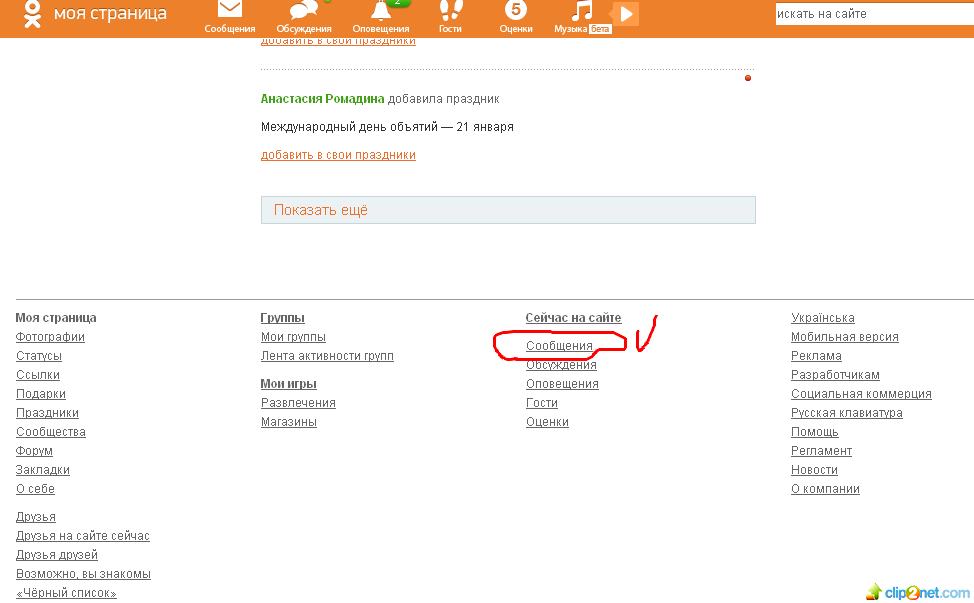This screenshot has height=603, width=974.
Task: Open Новости footer link
Action: coord(814,470)
